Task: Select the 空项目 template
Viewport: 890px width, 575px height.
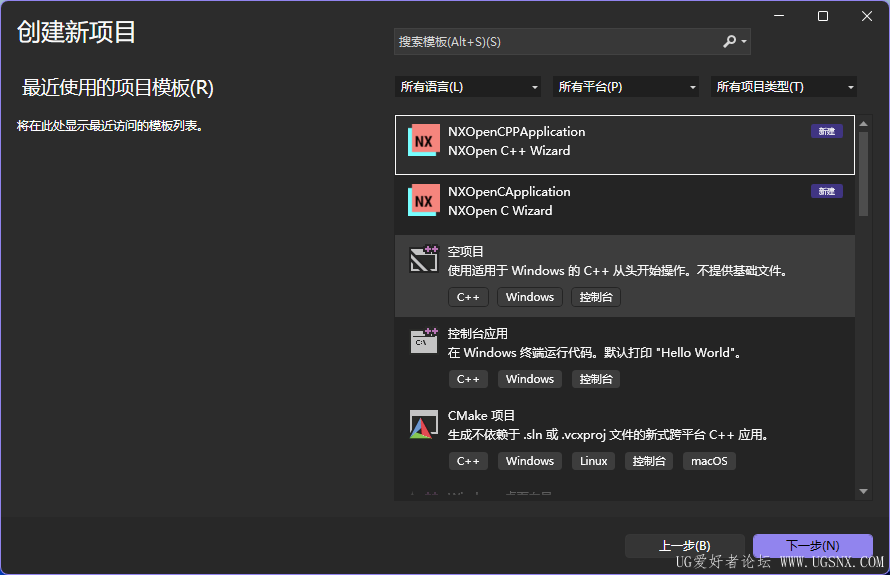Action: pyautogui.click(x=624, y=276)
